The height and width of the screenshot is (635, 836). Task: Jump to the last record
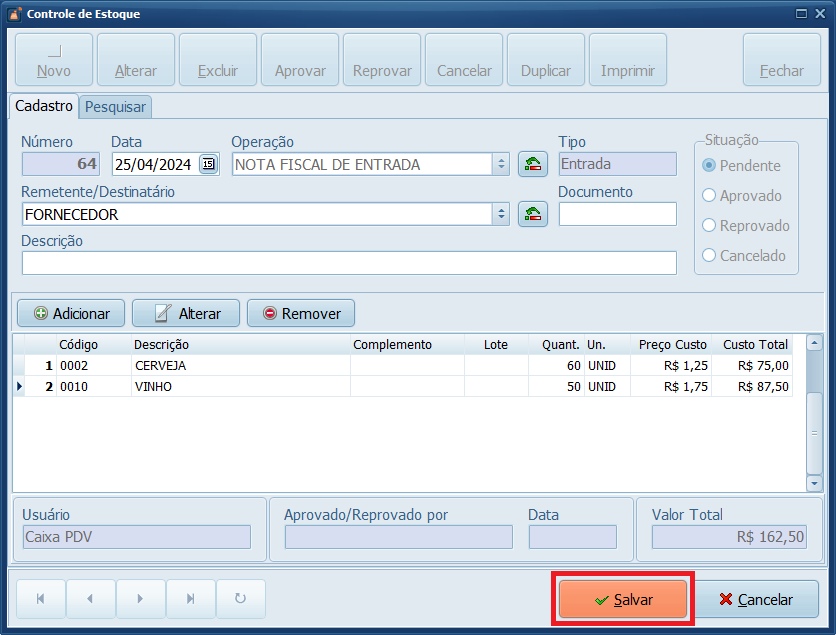190,599
